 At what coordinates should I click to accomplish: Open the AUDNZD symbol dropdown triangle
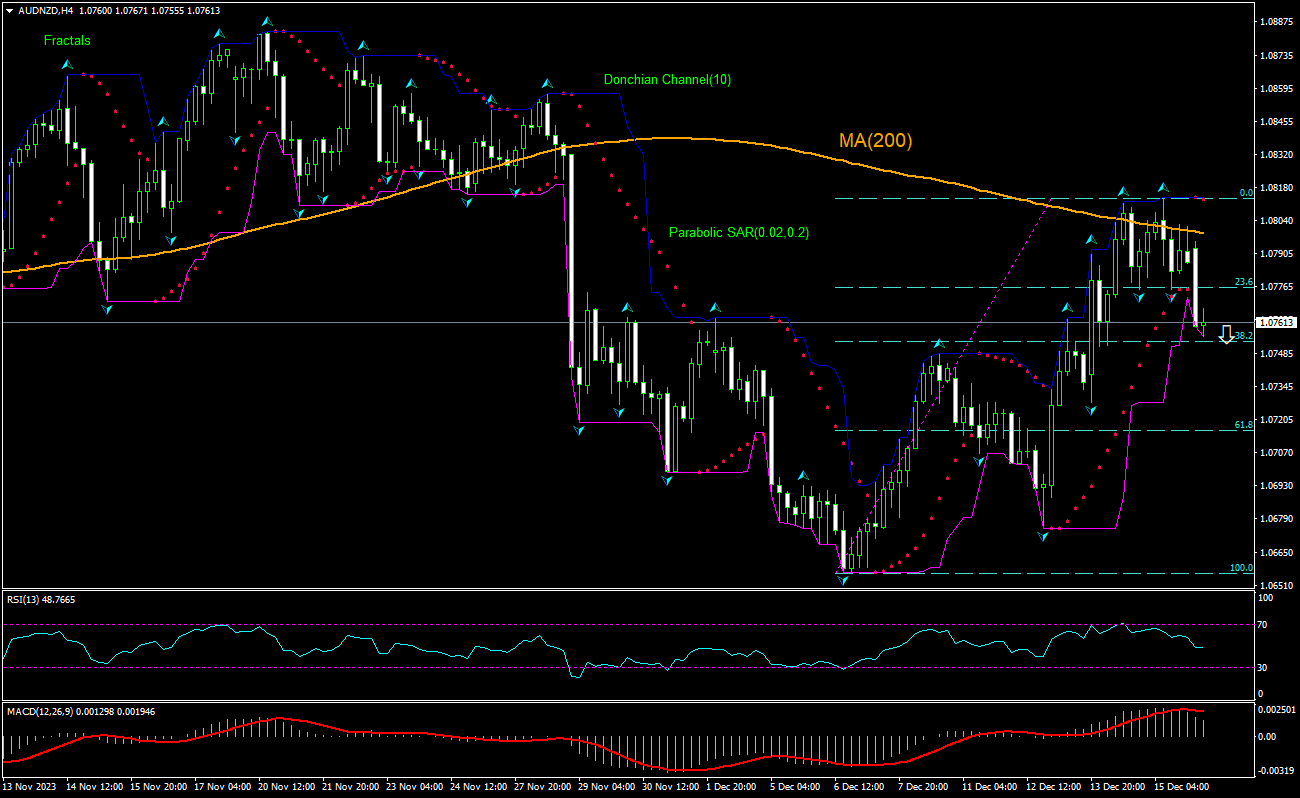pos(10,8)
